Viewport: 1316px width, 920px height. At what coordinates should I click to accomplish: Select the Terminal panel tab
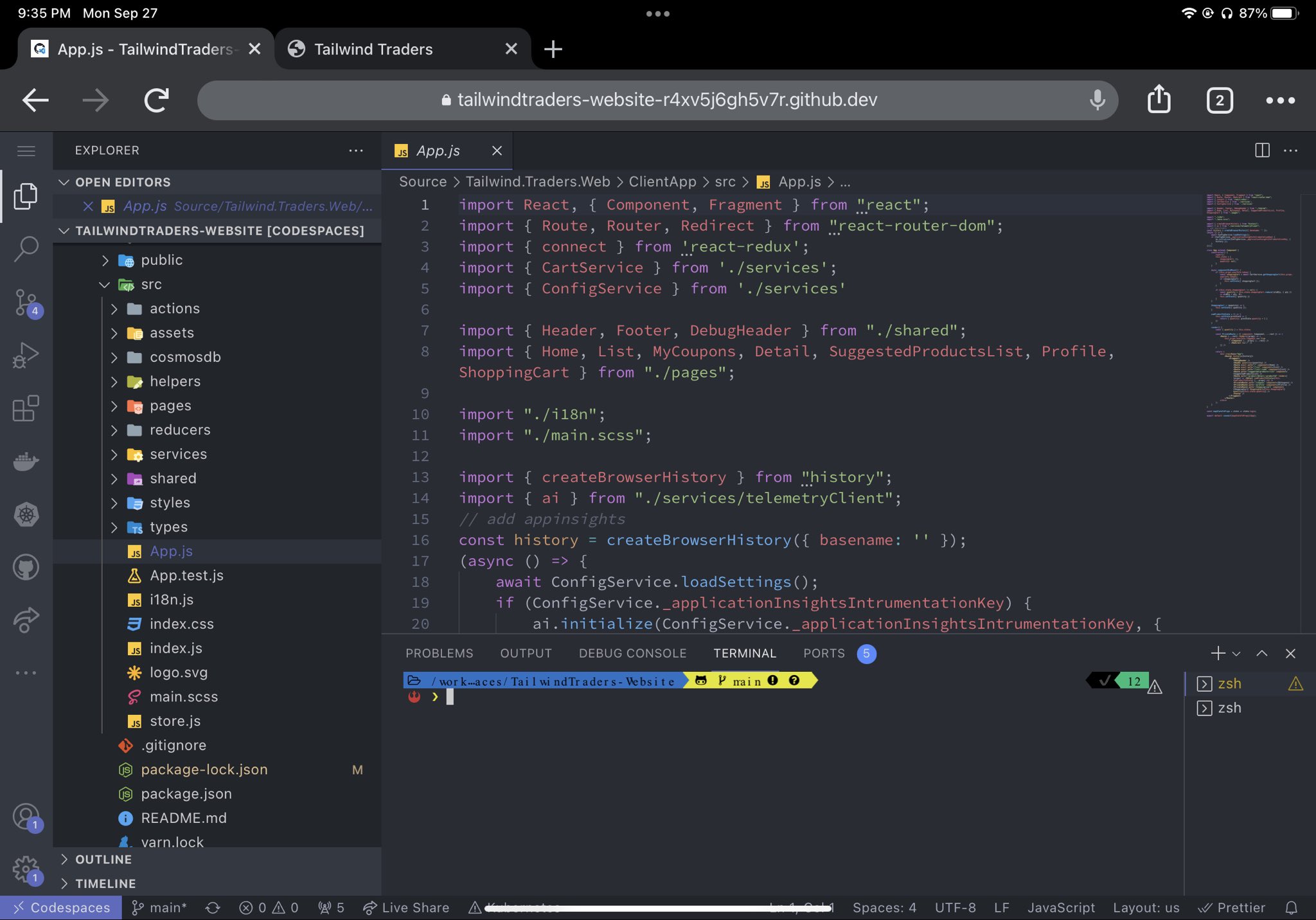(745, 653)
